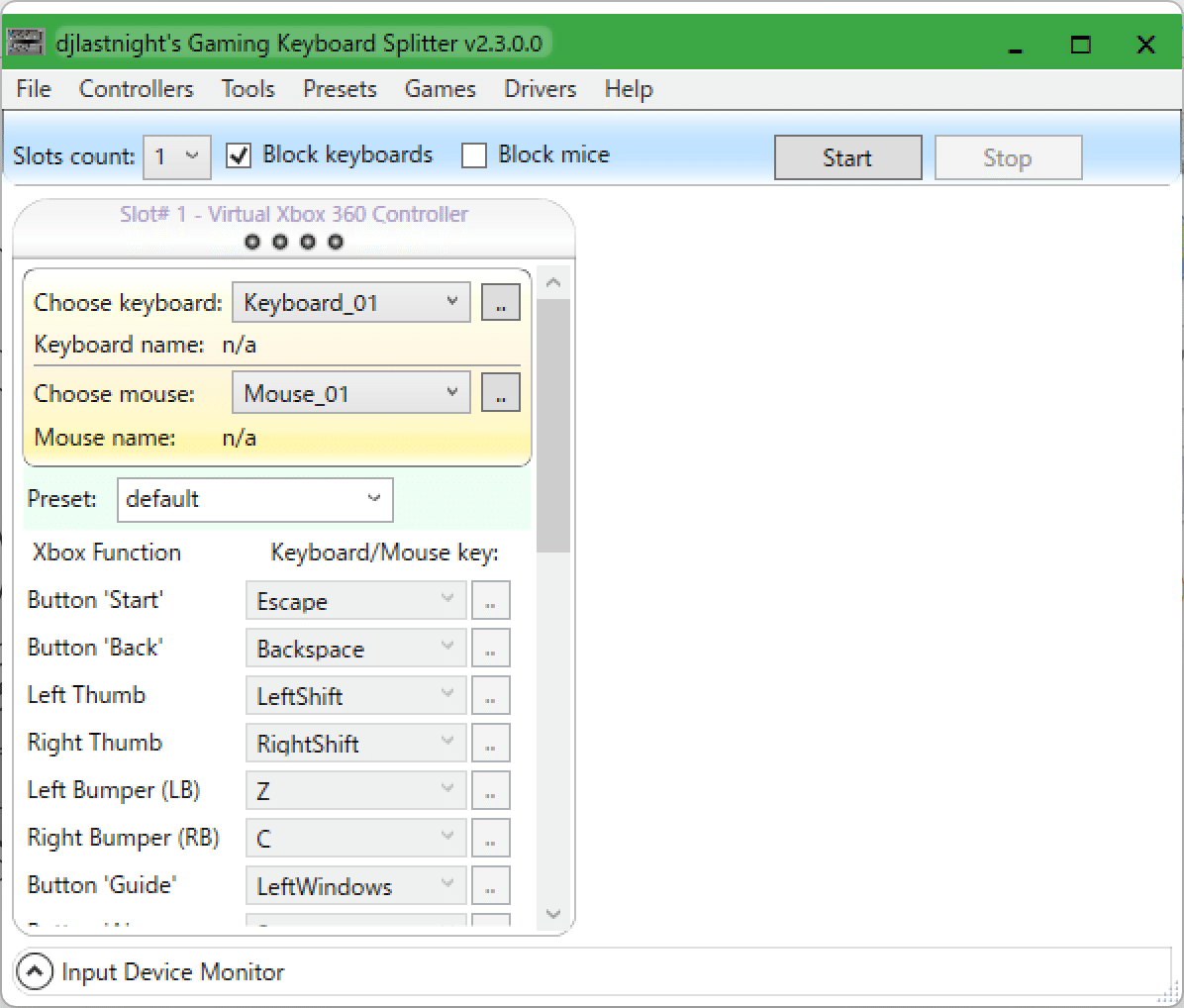This screenshot has height=1008, width=1184.
Task: Open the Left Thumb LeftShift dropdown
Action: (x=355, y=695)
